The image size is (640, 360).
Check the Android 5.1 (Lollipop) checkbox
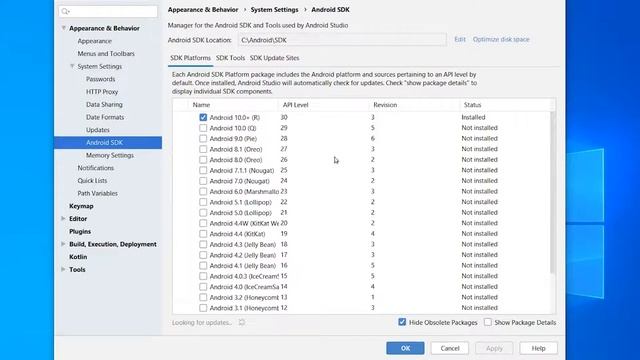coord(203,202)
